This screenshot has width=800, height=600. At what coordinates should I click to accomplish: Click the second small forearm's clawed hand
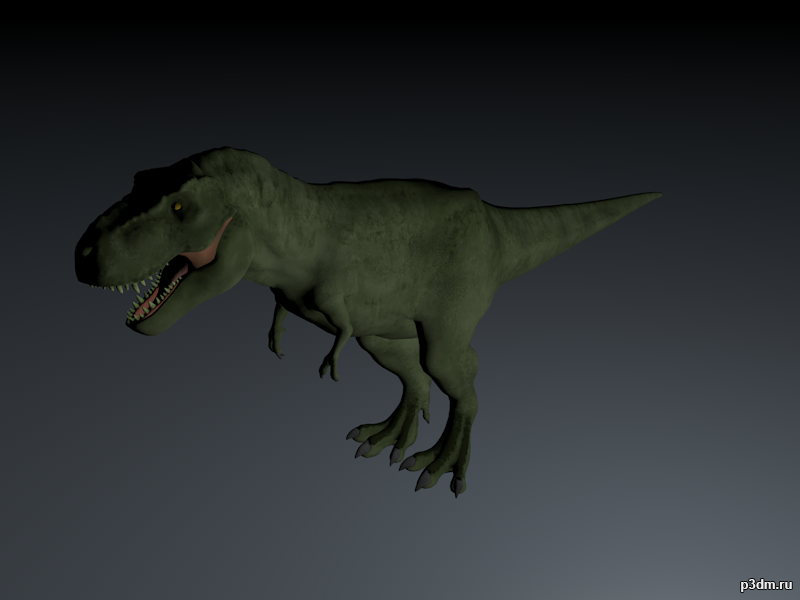pyautogui.click(x=329, y=368)
